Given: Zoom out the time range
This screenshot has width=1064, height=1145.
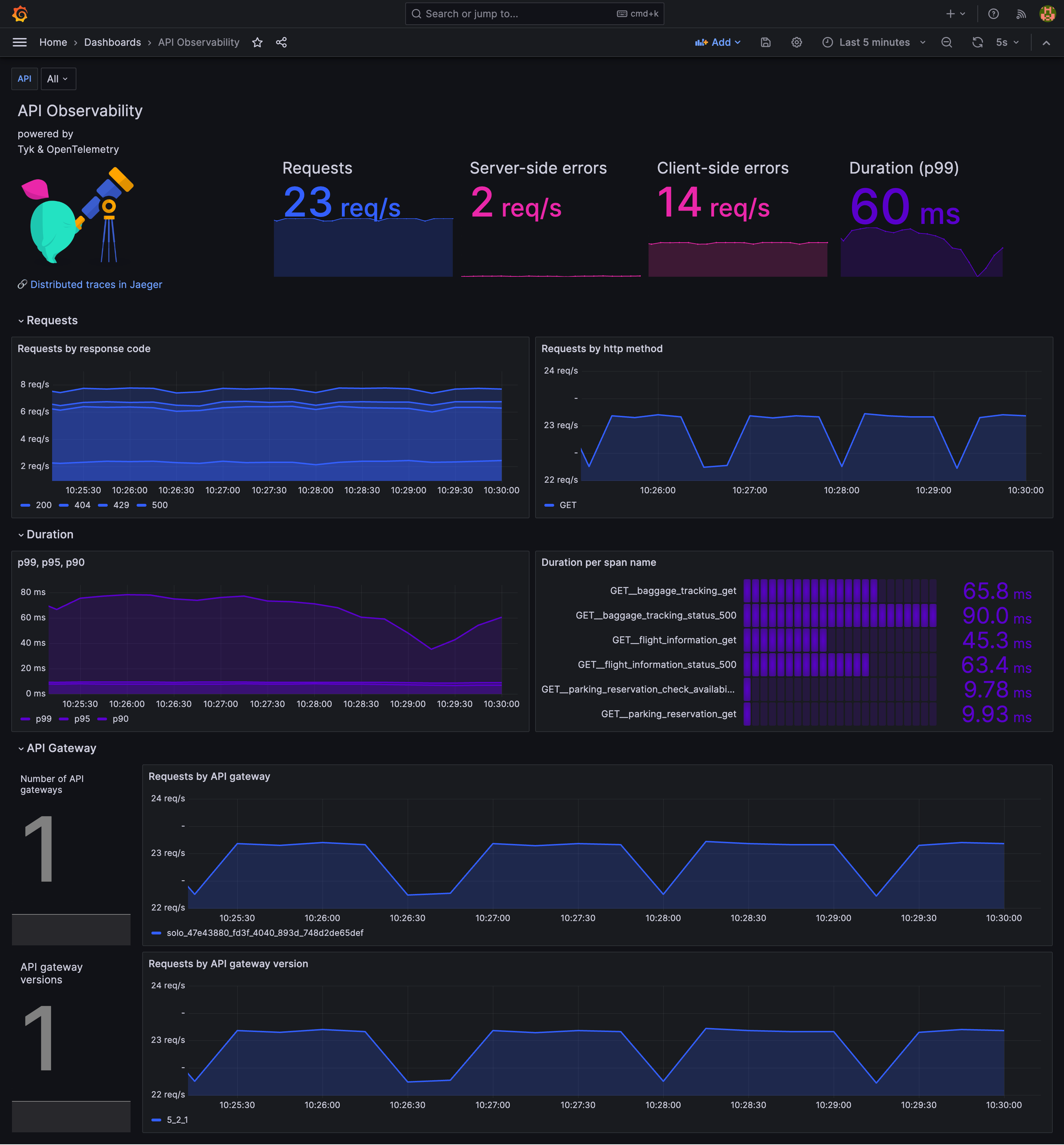Looking at the screenshot, I should click(x=946, y=43).
